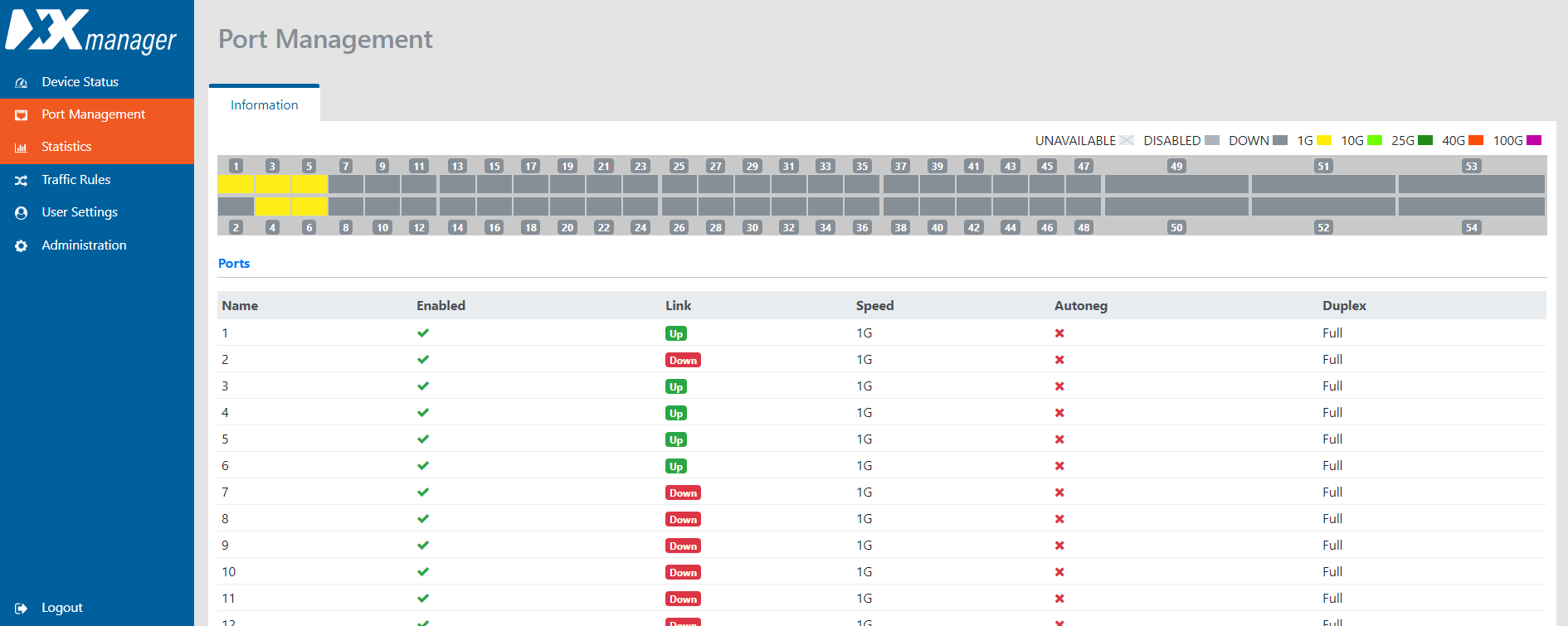
Task: Click the yellow port 3 block
Action: click(x=272, y=184)
